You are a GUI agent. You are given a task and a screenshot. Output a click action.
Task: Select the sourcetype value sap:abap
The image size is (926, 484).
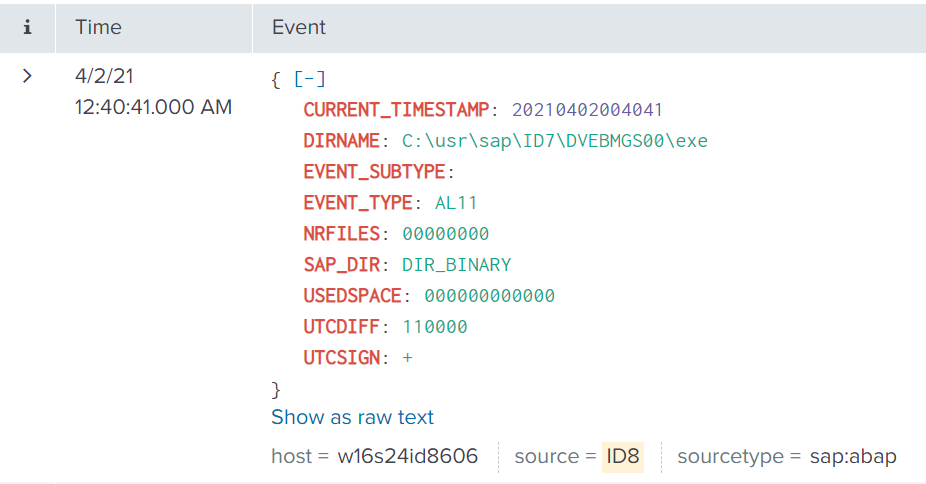point(853,457)
